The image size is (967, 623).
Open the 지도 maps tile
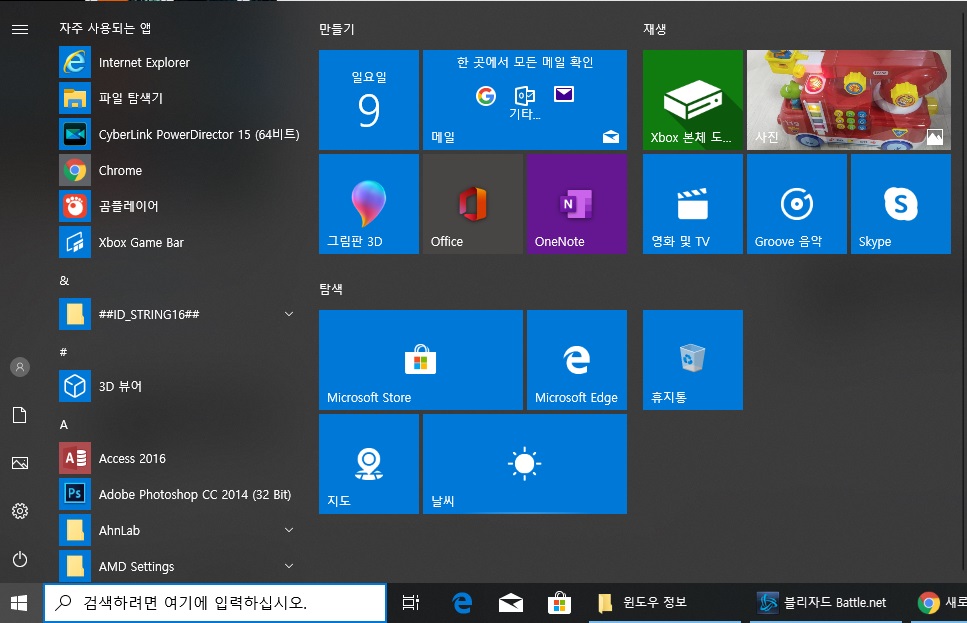pyautogui.click(x=369, y=464)
